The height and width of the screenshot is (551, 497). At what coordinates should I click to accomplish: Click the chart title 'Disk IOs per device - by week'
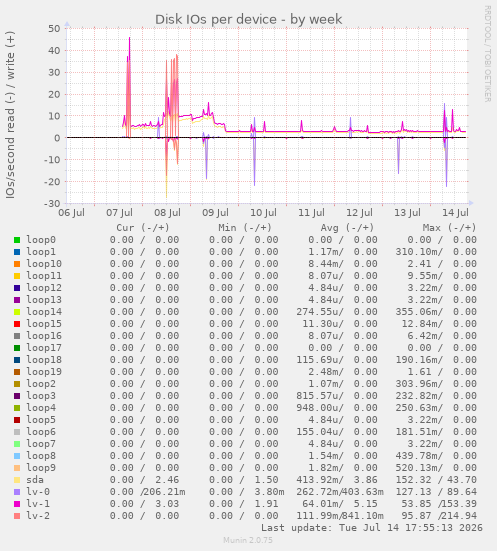pyautogui.click(x=248, y=19)
